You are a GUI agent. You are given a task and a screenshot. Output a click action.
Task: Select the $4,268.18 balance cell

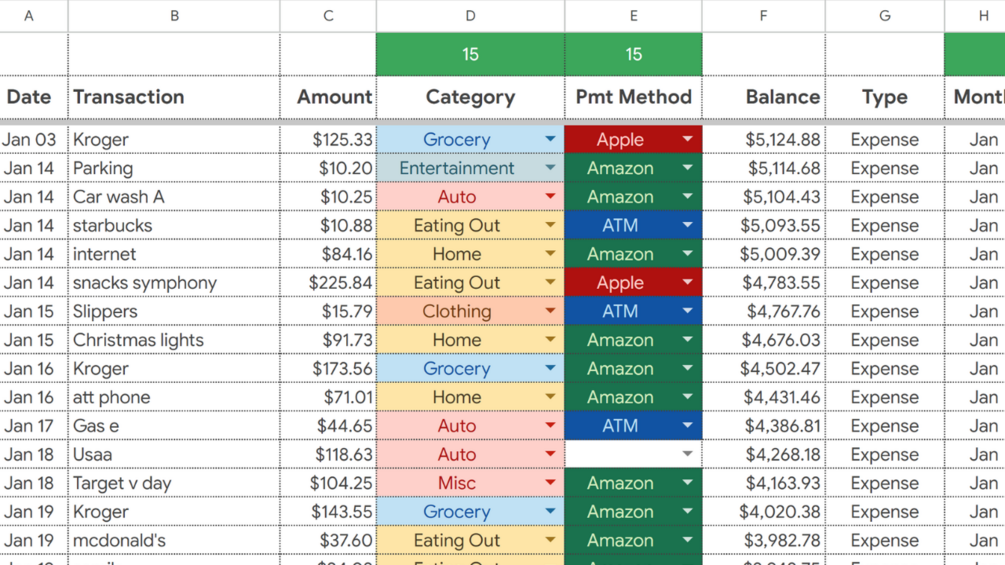[x=763, y=454]
